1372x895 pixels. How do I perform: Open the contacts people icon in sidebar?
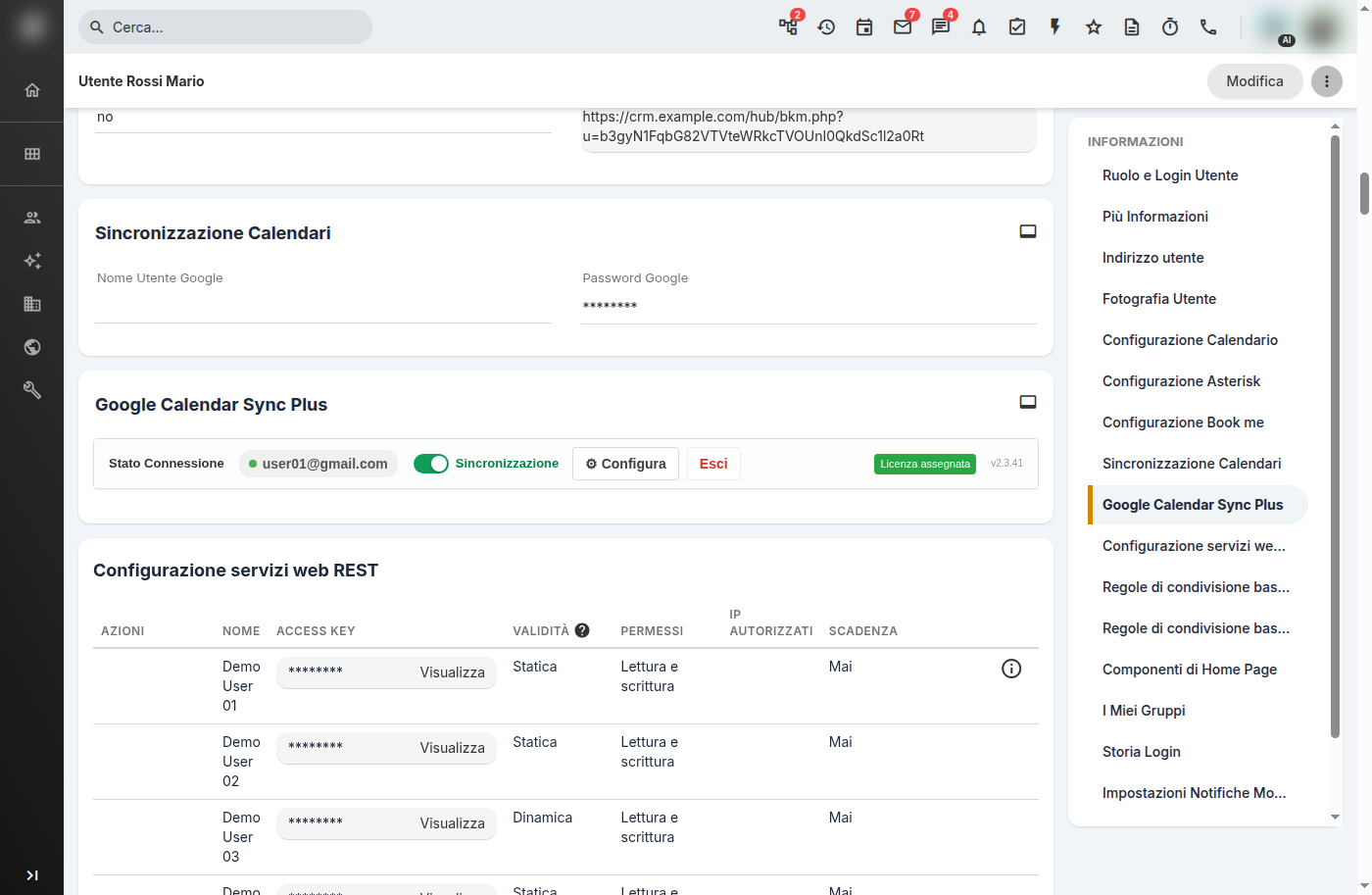pos(32,218)
